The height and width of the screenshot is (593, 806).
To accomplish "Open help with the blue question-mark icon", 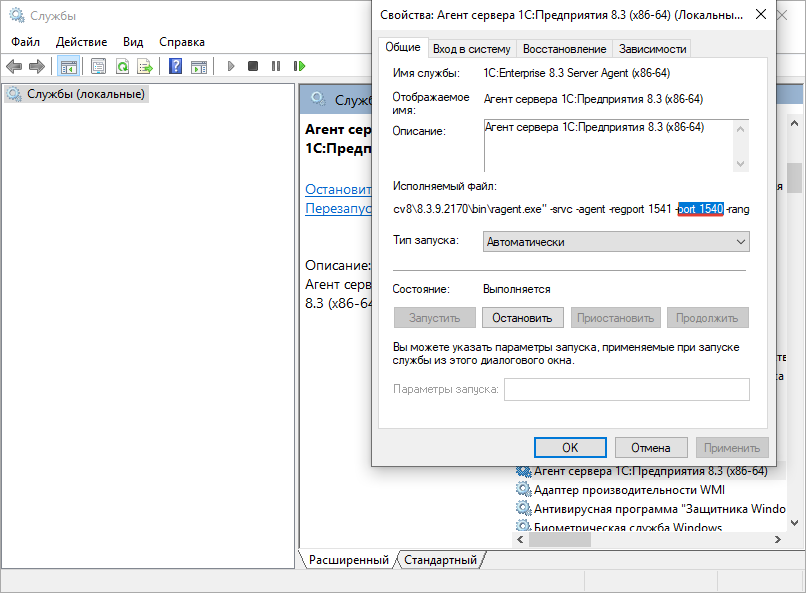I will 175,66.
